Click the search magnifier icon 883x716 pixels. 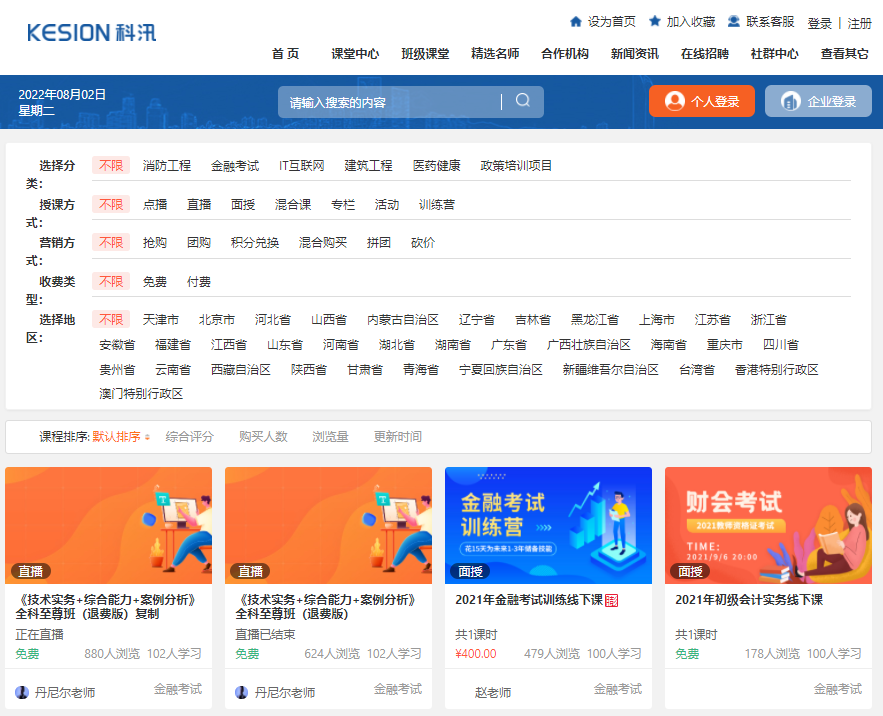(x=521, y=101)
